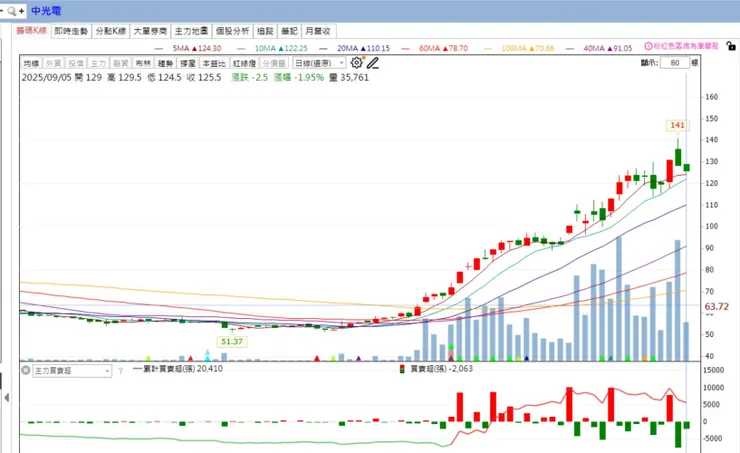Switch to the 主力地圖 tab

pyautogui.click(x=191, y=31)
